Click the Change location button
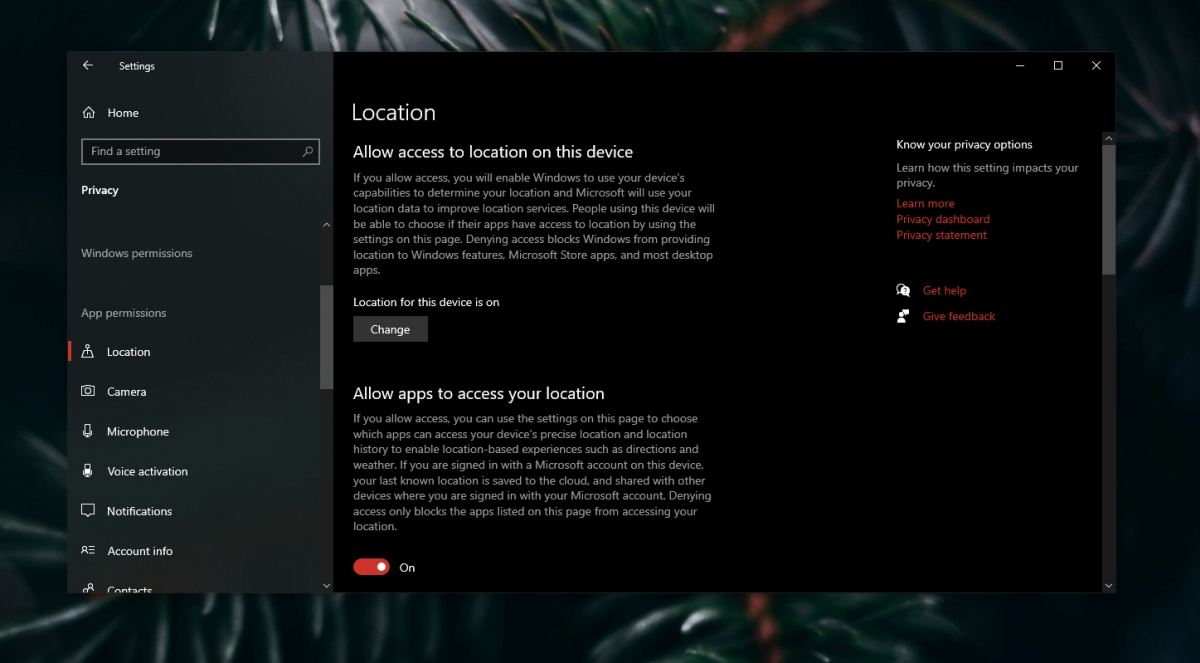Image resolution: width=1200 pixels, height=663 pixels. click(x=390, y=329)
